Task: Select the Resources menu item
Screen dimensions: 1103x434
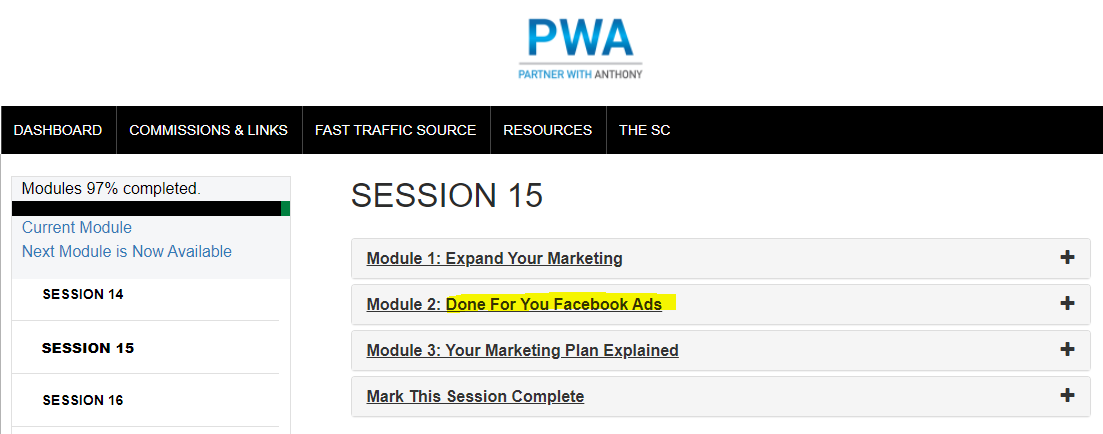Action: click(547, 130)
